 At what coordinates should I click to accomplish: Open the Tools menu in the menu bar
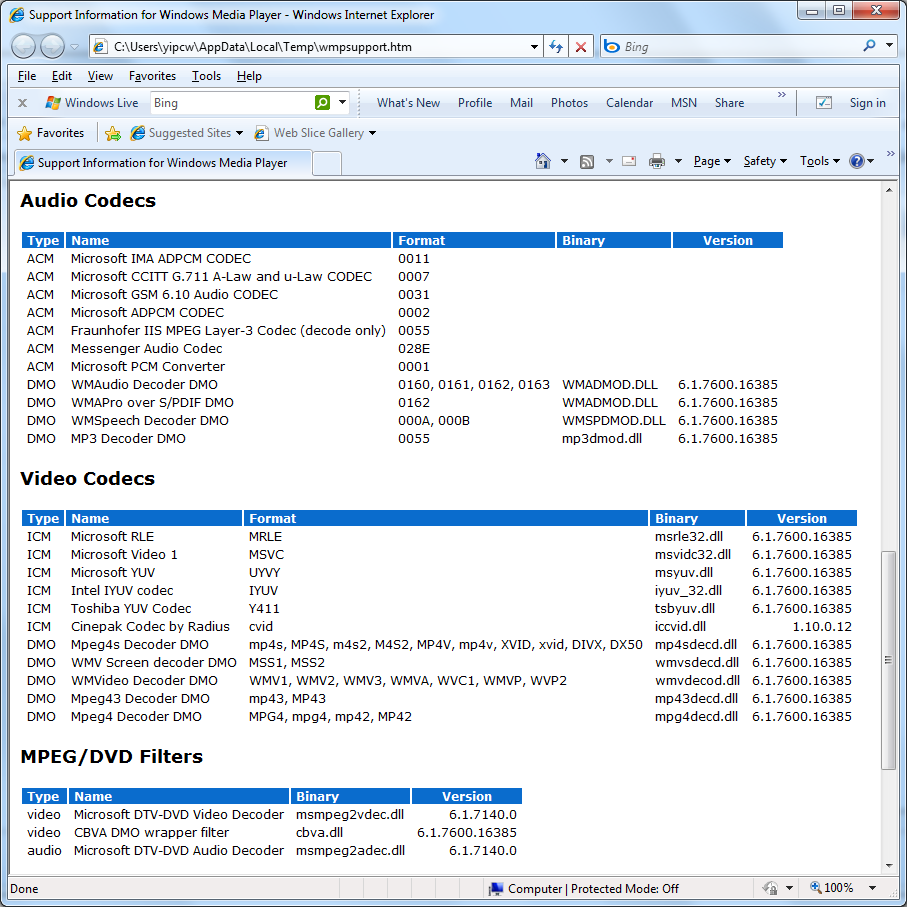(206, 76)
